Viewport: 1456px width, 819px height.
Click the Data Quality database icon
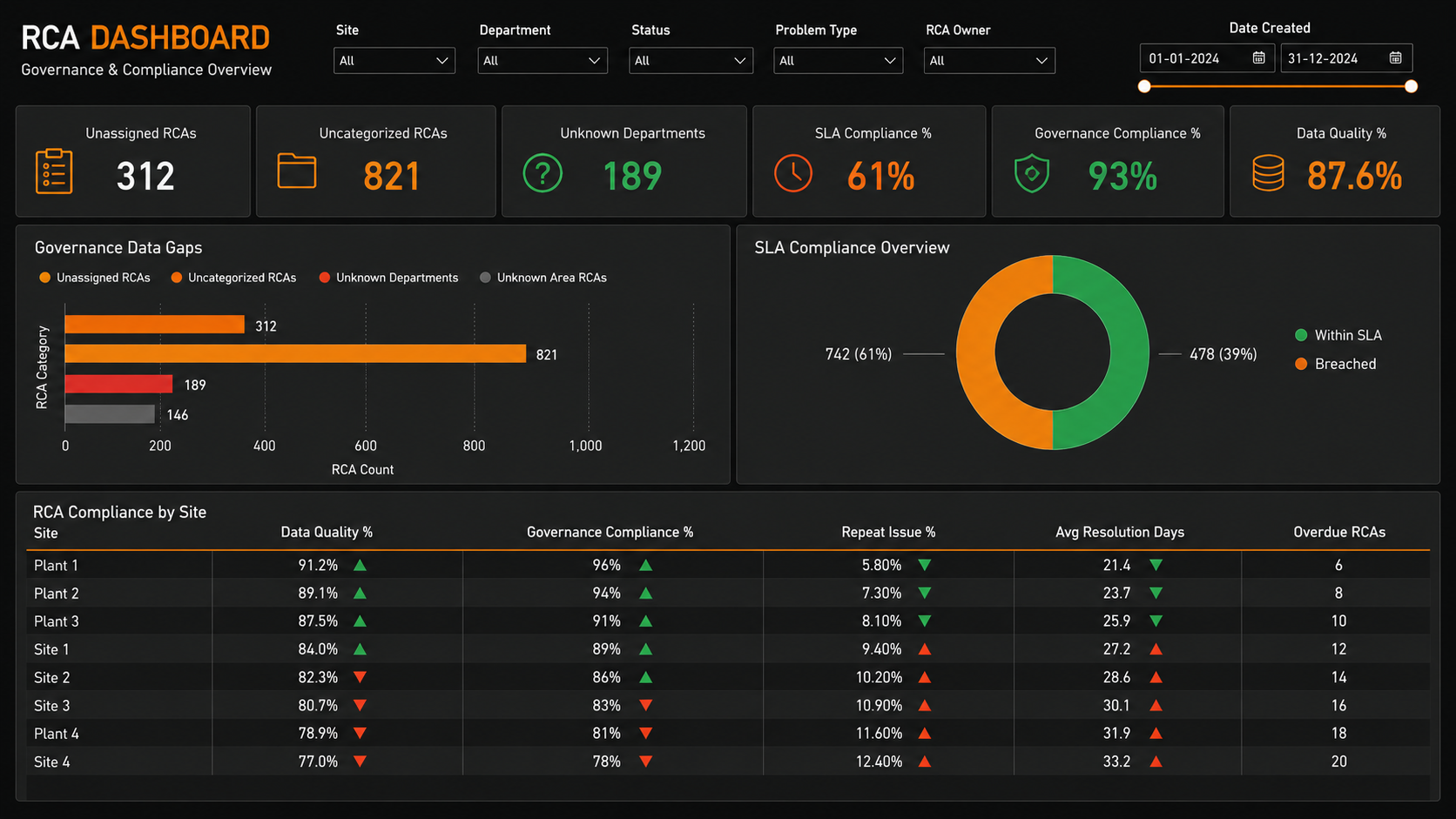pyautogui.click(x=1268, y=172)
